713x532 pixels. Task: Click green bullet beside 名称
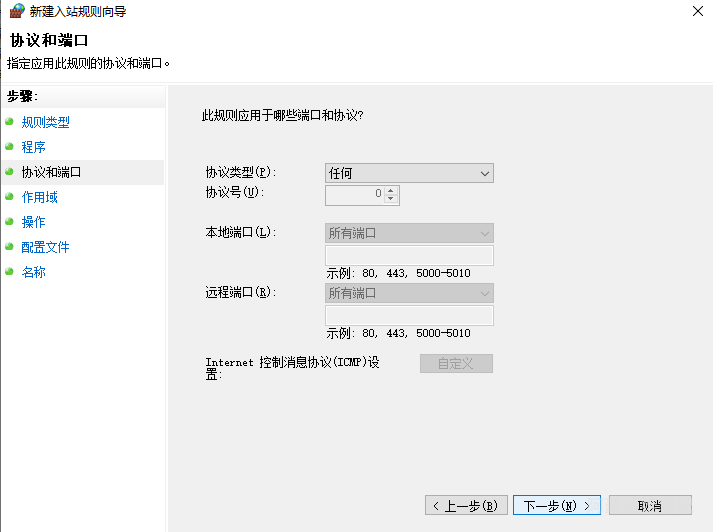[9, 271]
